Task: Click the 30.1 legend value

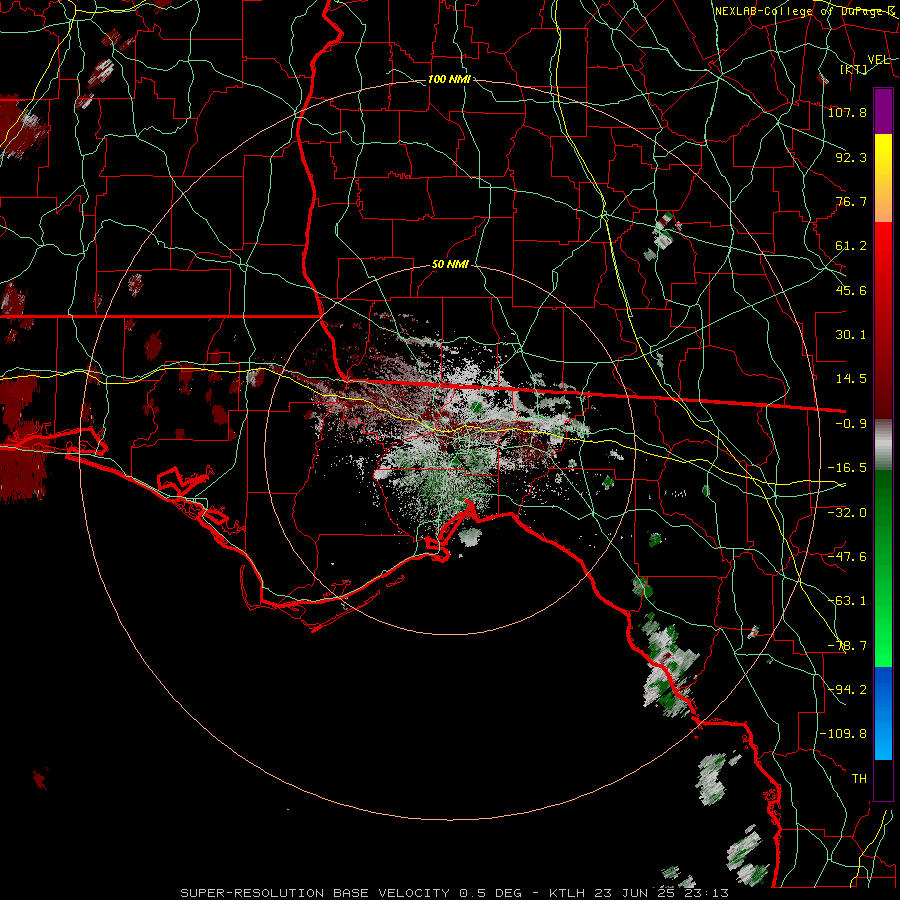Action: [851, 335]
